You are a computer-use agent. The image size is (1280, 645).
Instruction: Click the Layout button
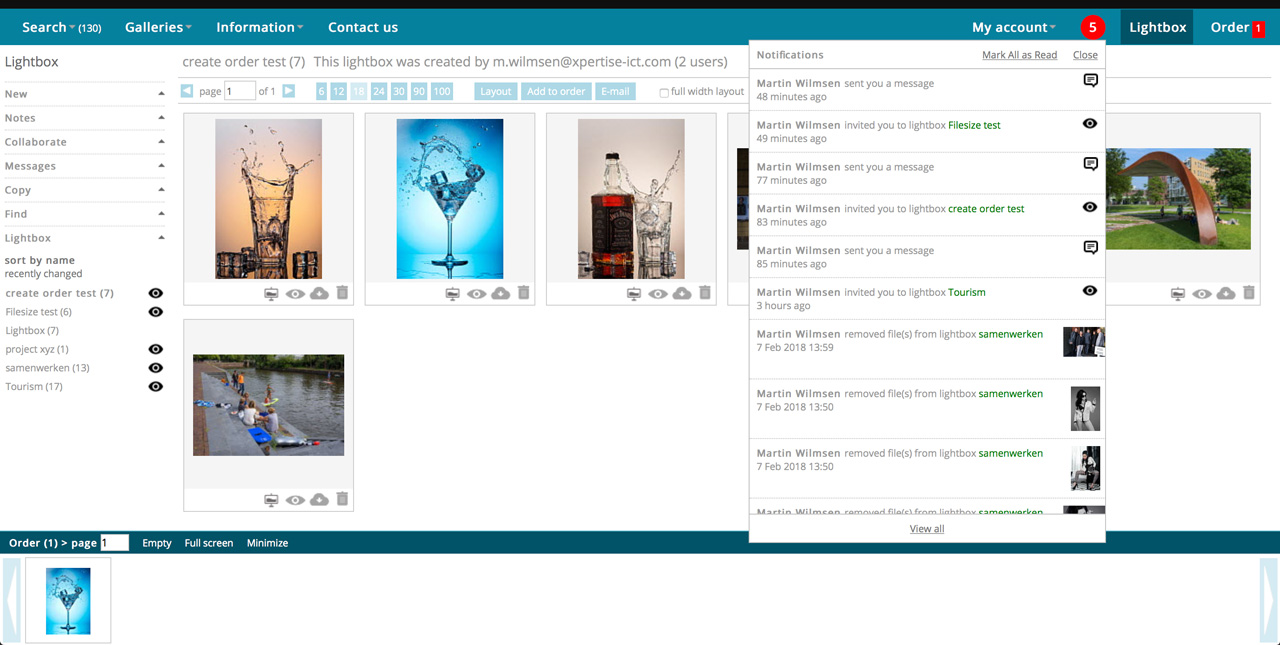[496, 91]
